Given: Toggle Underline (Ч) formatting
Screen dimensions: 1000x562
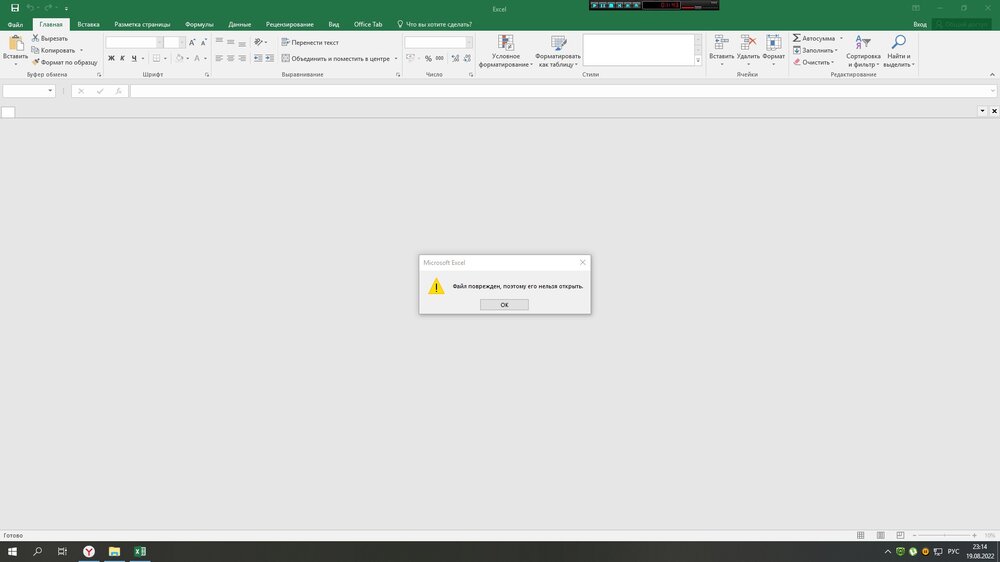Looking at the screenshot, I should coord(134,58).
